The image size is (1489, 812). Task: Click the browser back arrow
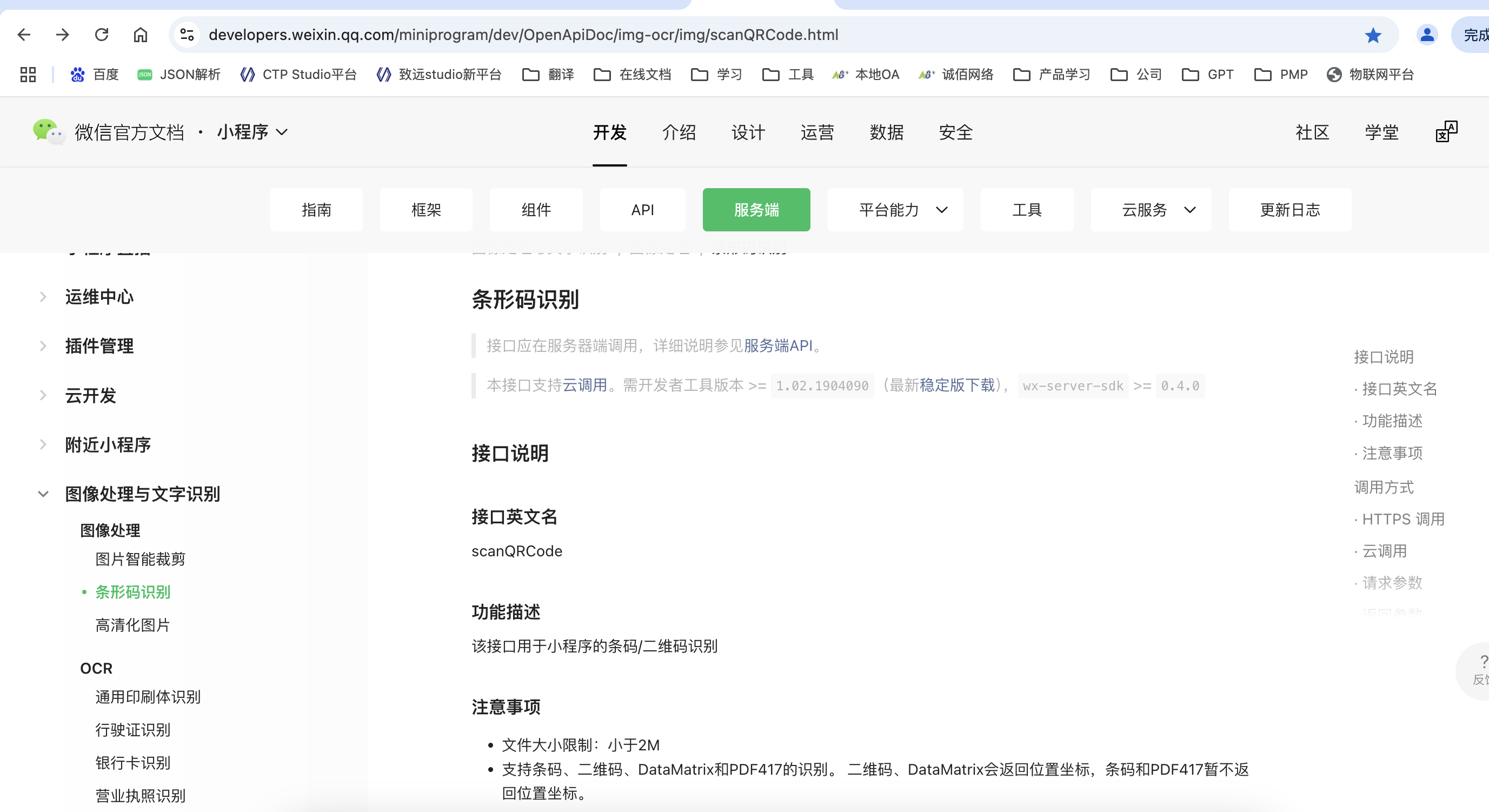pyautogui.click(x=24, y=35)
